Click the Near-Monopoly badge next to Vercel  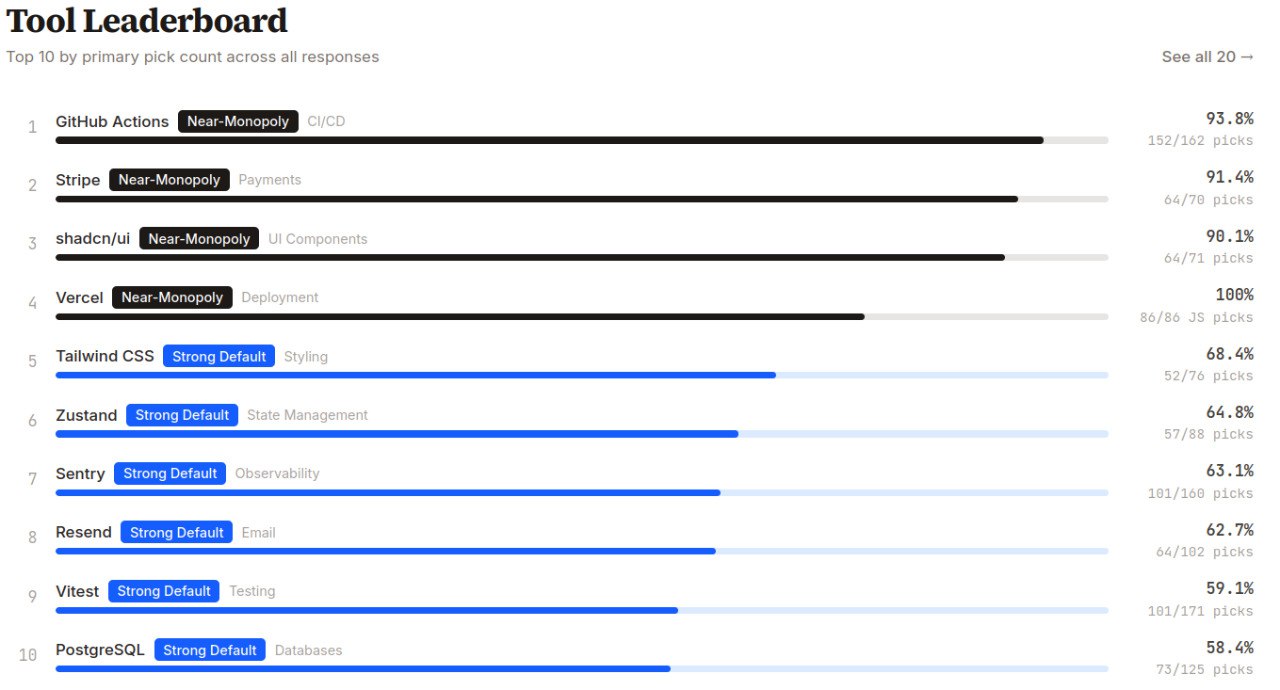tap(172, 298)
